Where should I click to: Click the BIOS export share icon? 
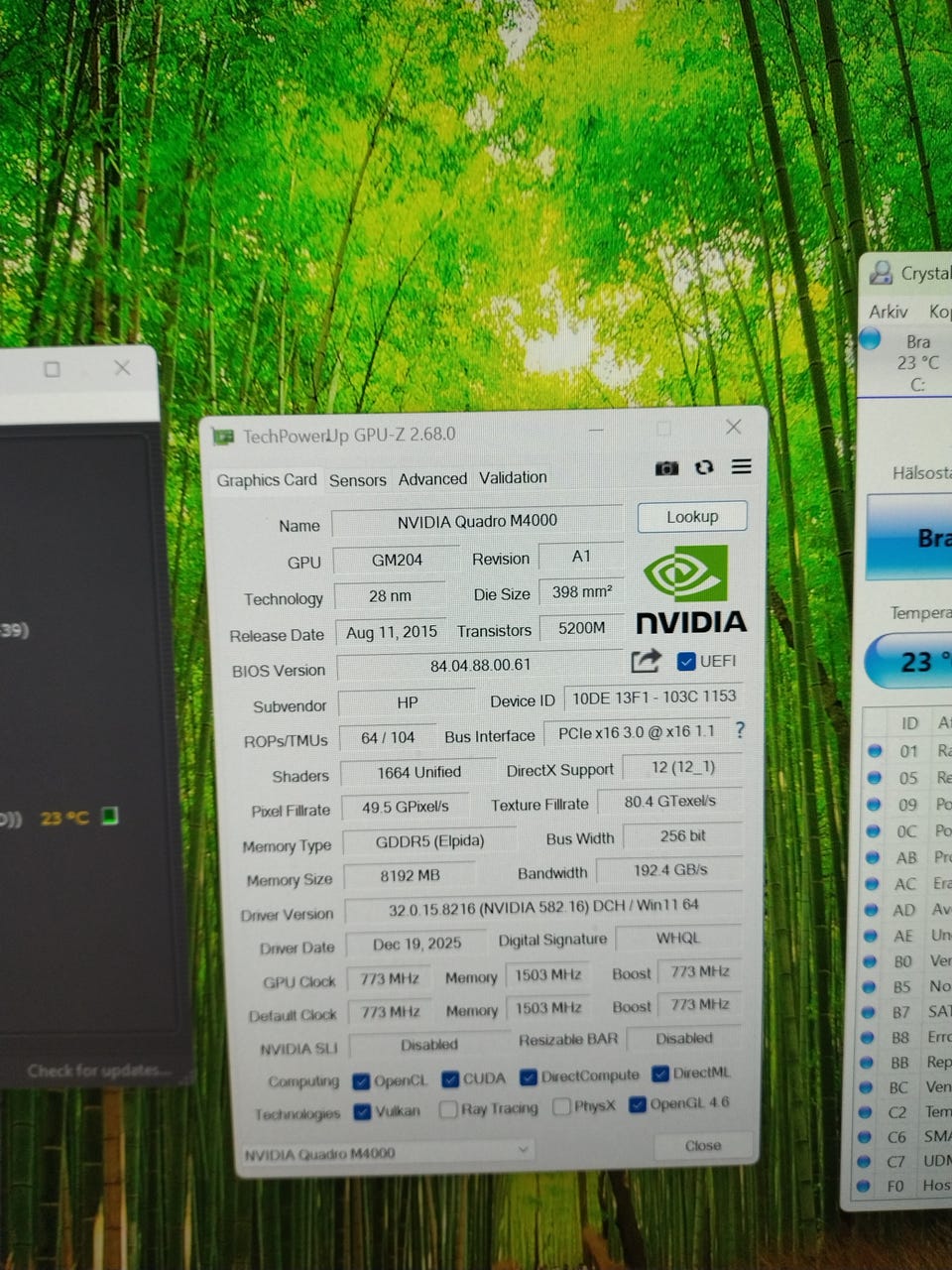(646, 660)
